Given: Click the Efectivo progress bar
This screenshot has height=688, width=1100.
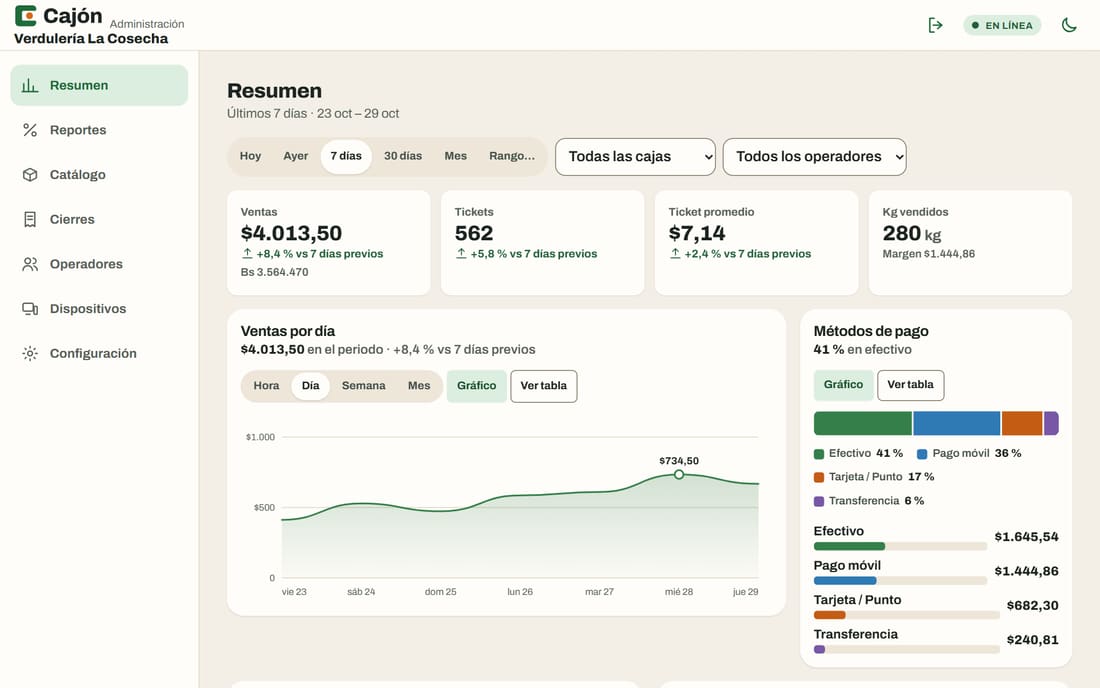Looking at the screenshot, I should point(900,546).
